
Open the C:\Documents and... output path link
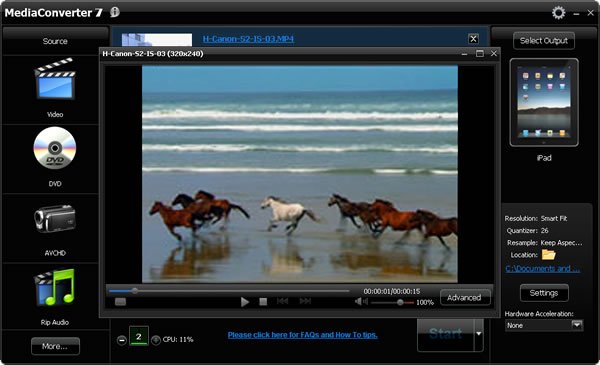coord(542,269)
